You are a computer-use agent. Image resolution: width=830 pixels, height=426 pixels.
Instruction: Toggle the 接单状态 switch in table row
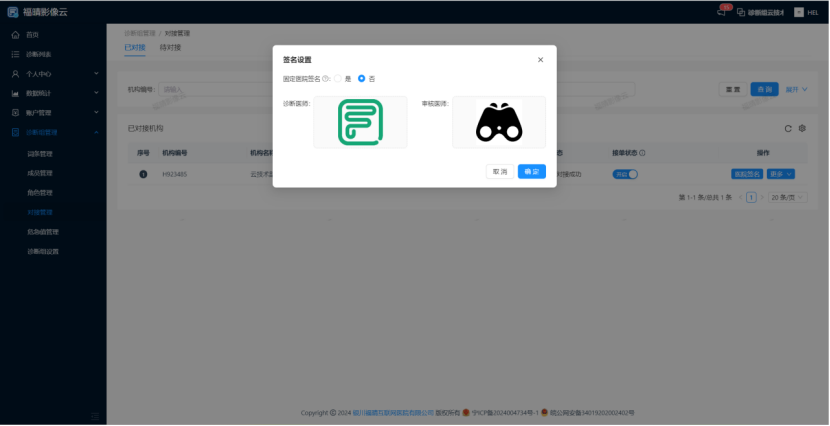pyautogui.click(x=625, y=174)
